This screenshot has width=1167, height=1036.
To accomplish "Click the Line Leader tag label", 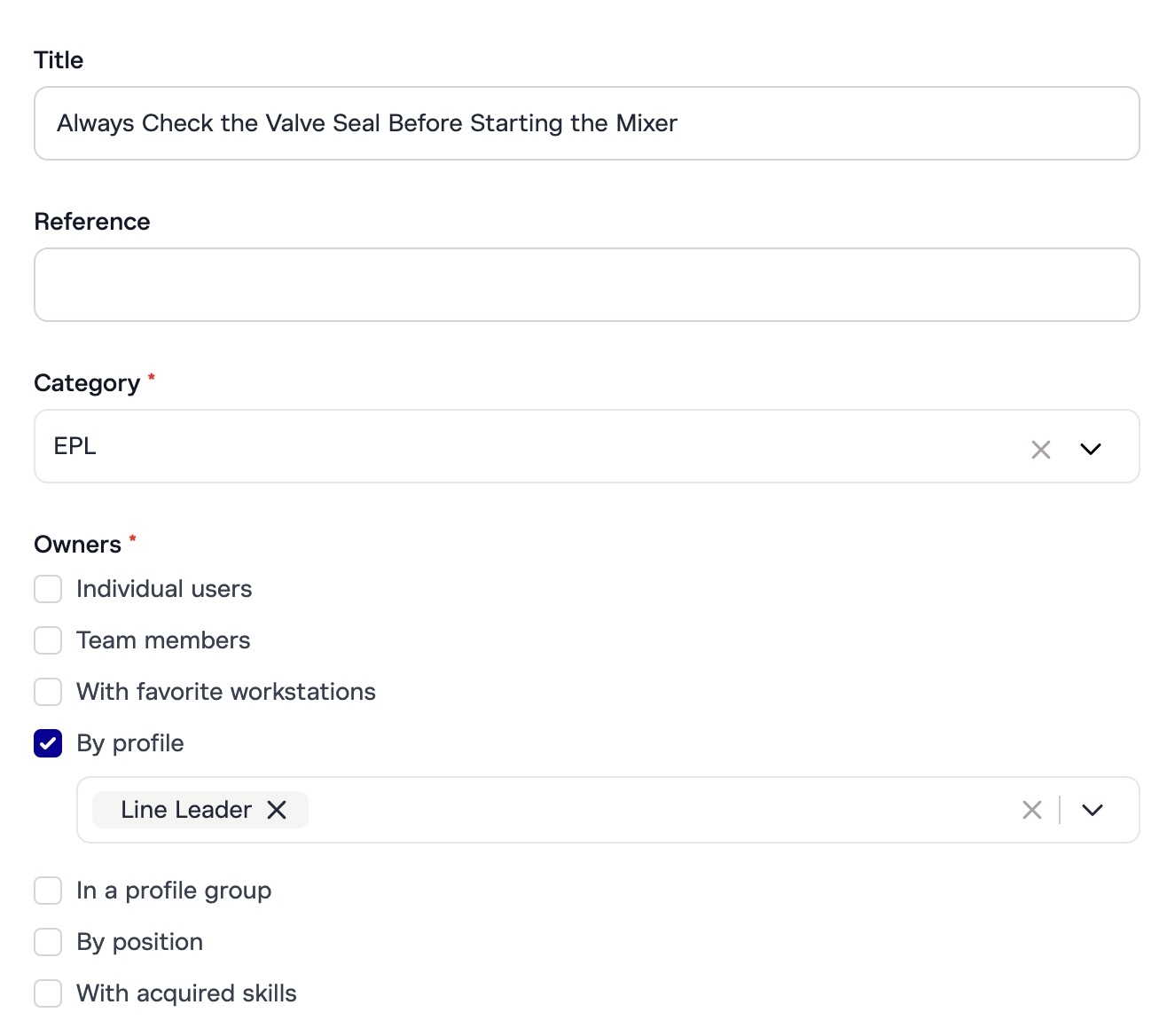I will click(186, 810).
